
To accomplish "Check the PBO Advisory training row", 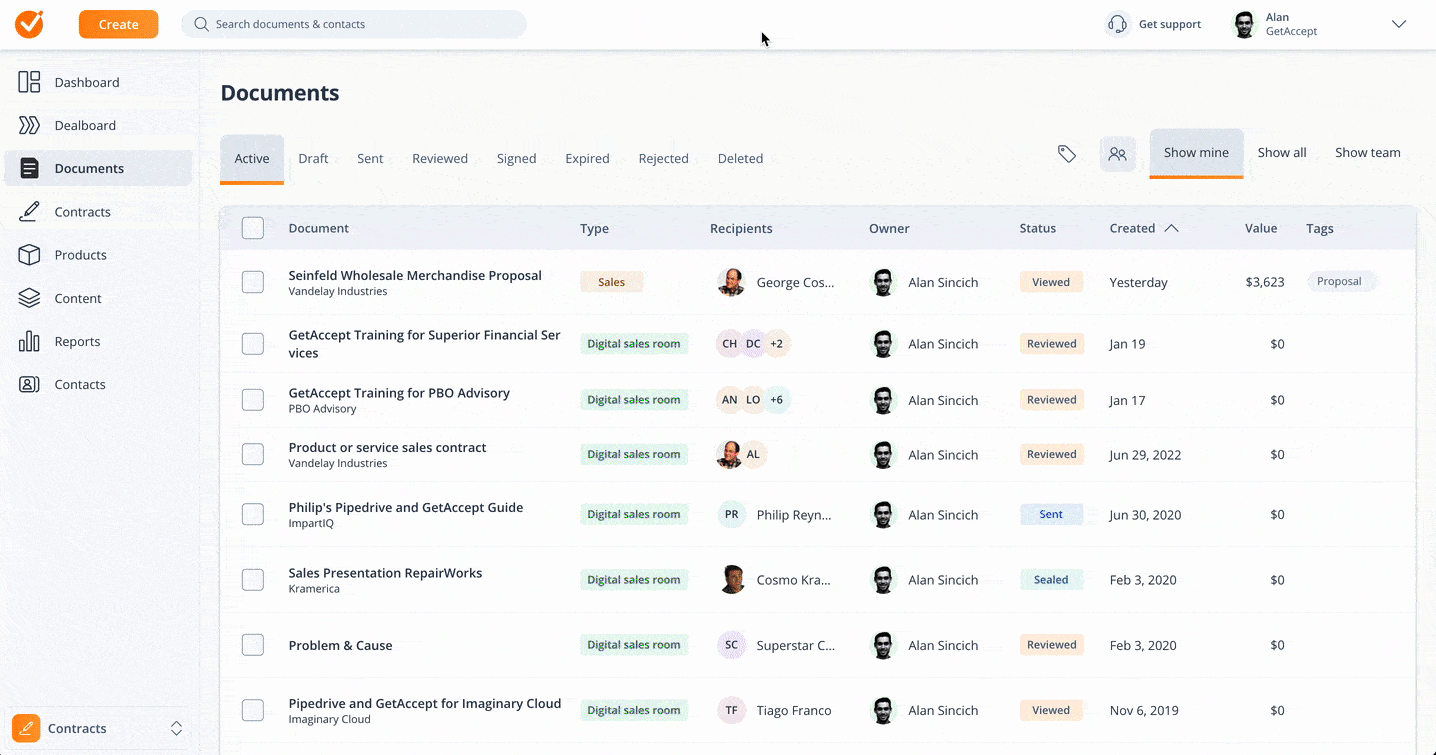I will (x=253, y=400).
